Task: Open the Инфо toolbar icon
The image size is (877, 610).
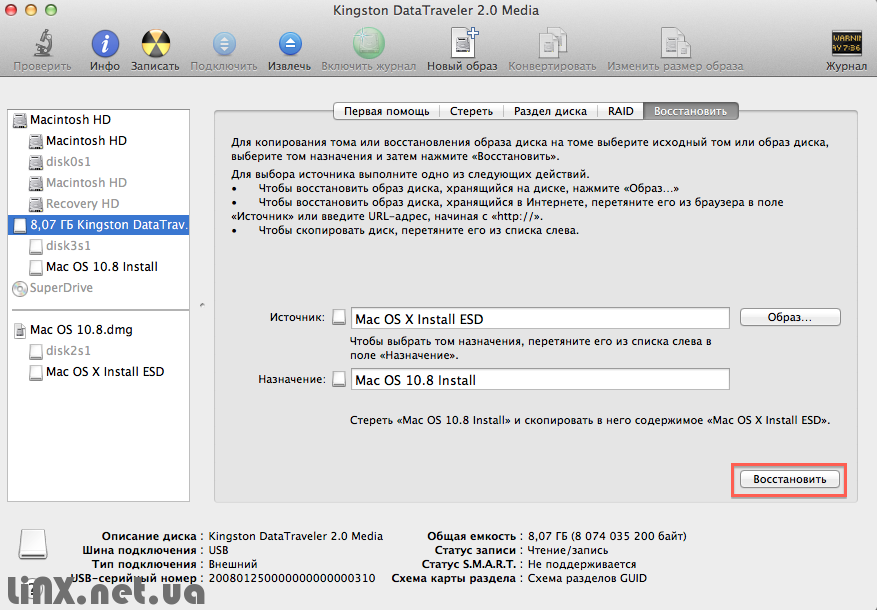Action: coord(105,44)
